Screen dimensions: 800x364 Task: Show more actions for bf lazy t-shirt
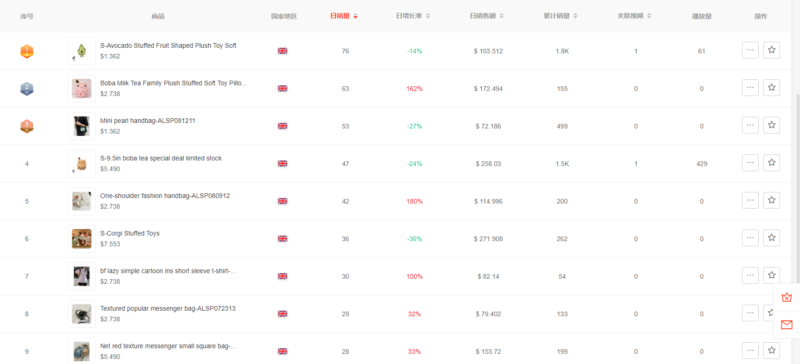[750, 276]
